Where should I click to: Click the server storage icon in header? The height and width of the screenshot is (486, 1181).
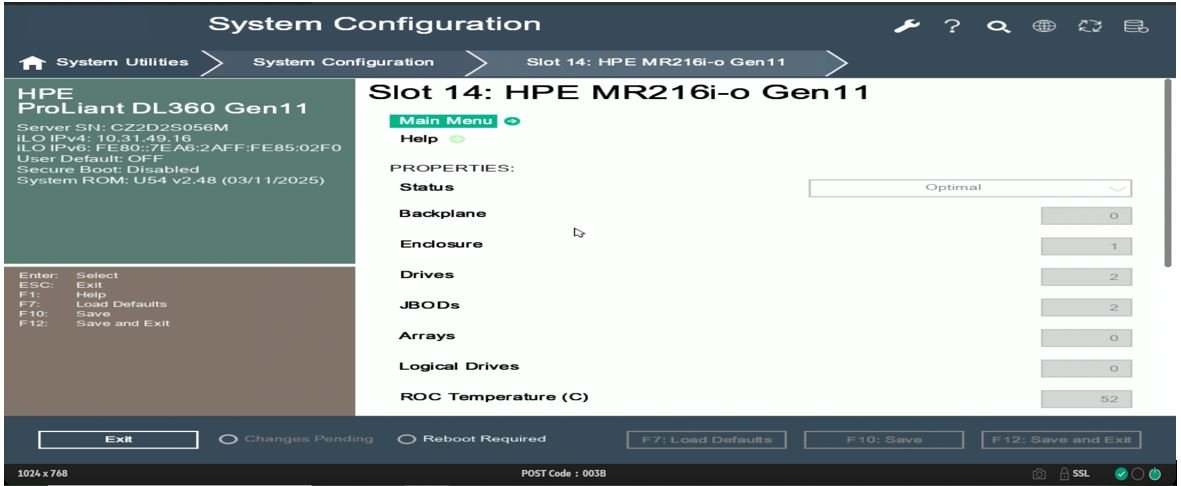click(x=1136, y=26)
